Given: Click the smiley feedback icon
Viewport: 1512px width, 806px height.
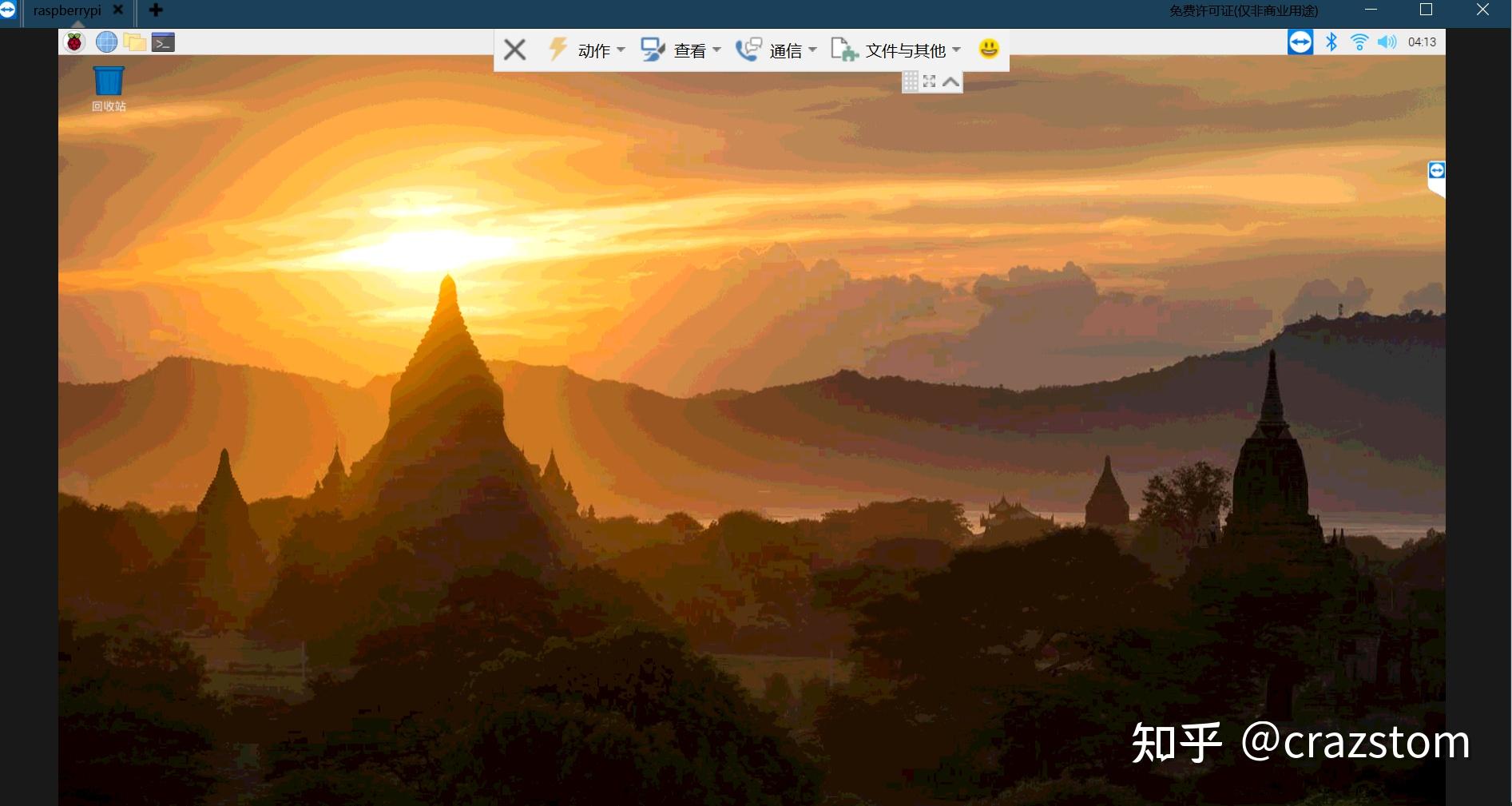Looking at the screenshot, I should [989, 50].
